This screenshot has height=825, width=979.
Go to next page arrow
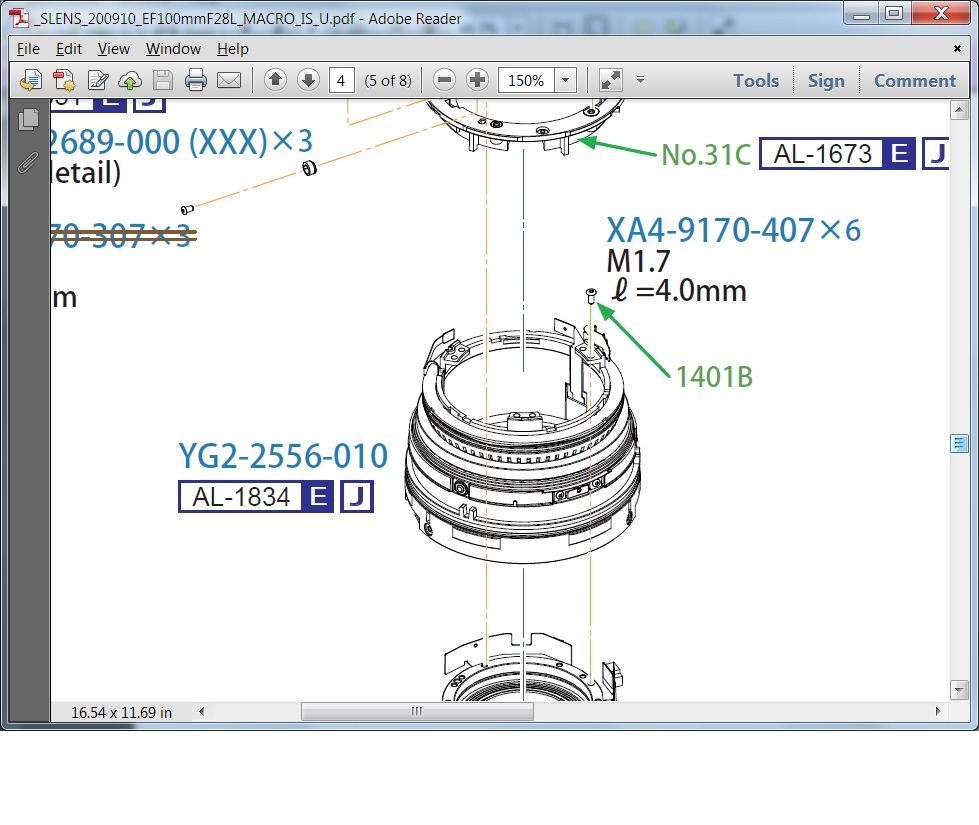click(x=308, y=80)
